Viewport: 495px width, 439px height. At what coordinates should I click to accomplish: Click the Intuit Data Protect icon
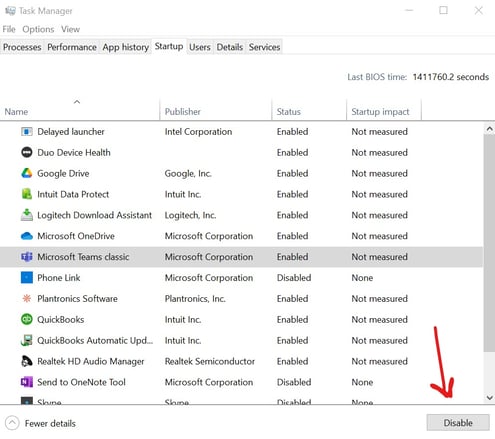coord(27,194)
